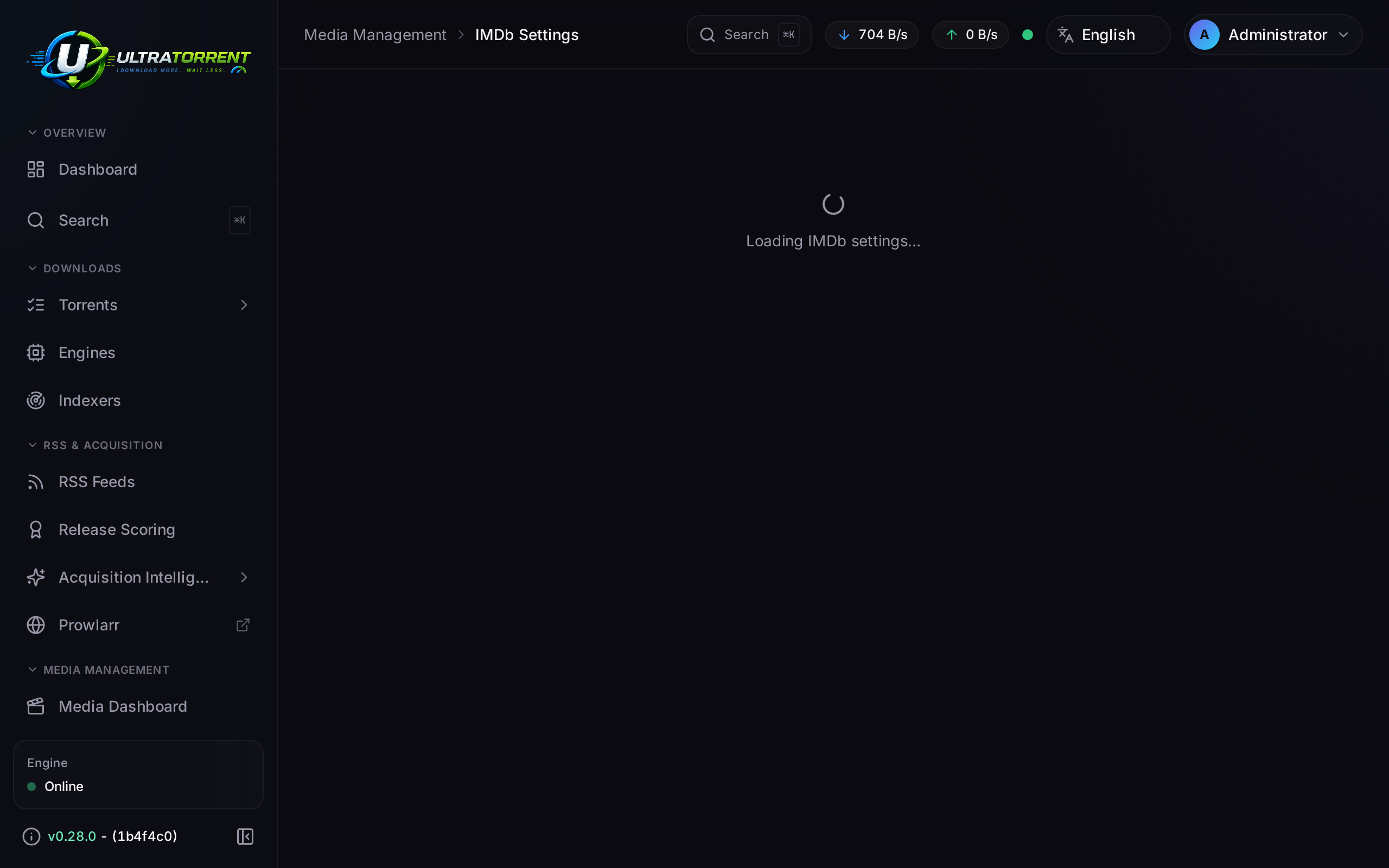Click the Administrator avatar
Viewport: 1389px width, 868px height.
[1204, 35]
